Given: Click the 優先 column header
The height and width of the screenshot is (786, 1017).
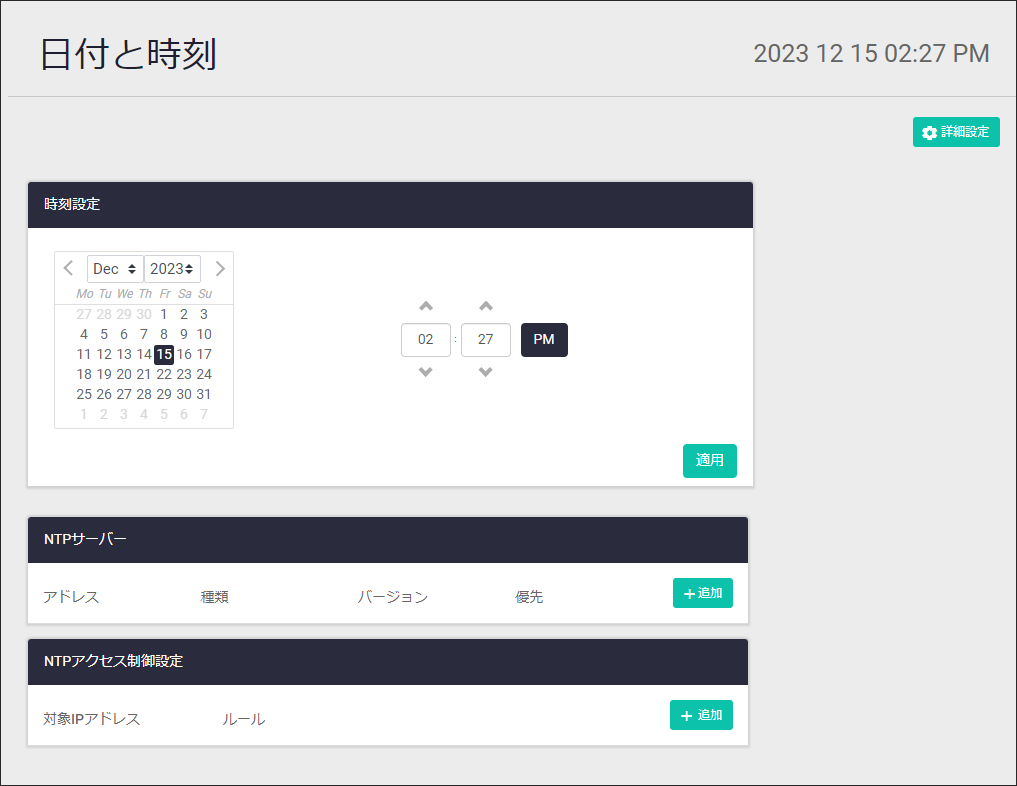Looking at the screenshot, I should click(529, 597).
